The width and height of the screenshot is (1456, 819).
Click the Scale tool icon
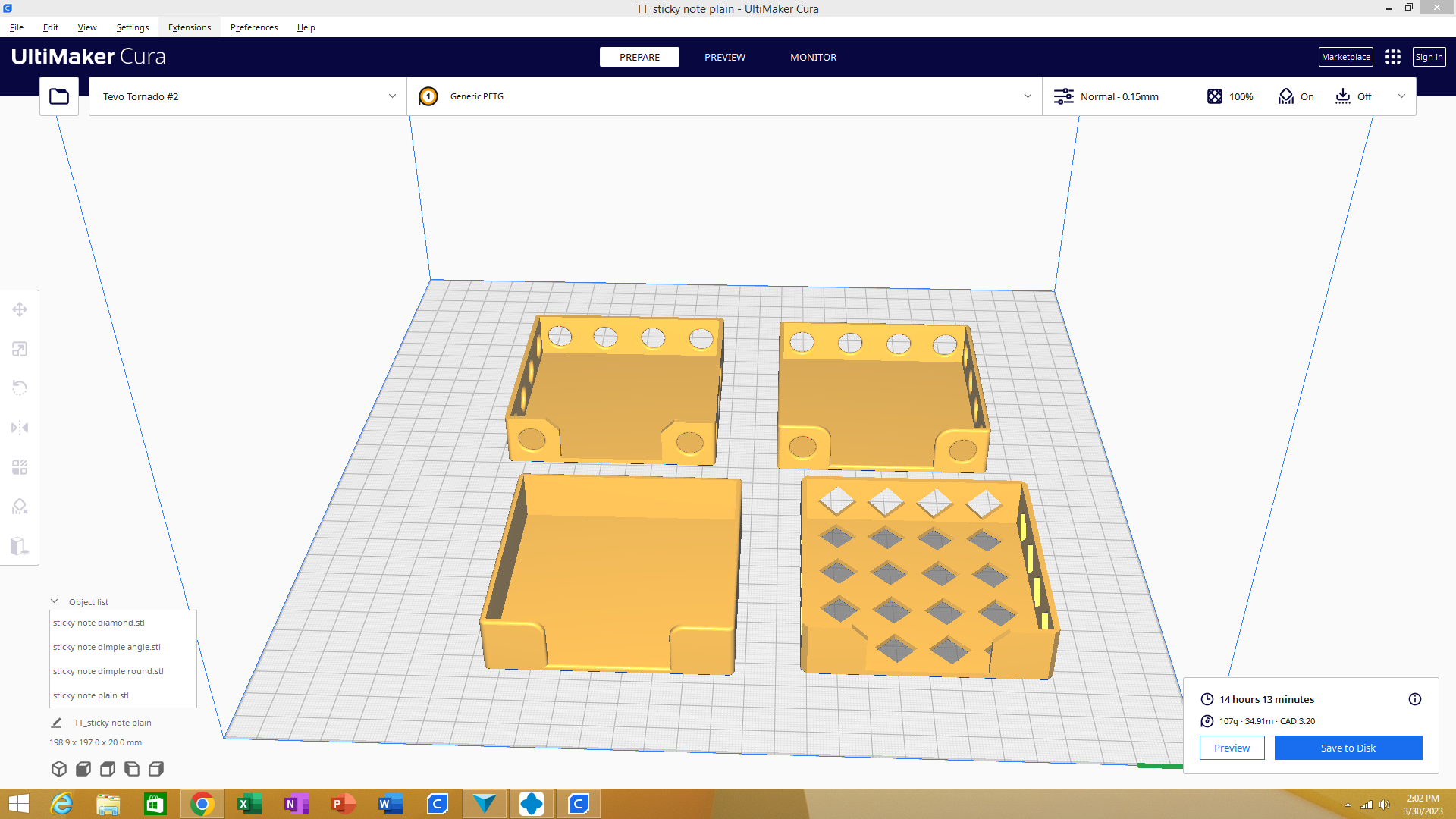coord(20,349)
